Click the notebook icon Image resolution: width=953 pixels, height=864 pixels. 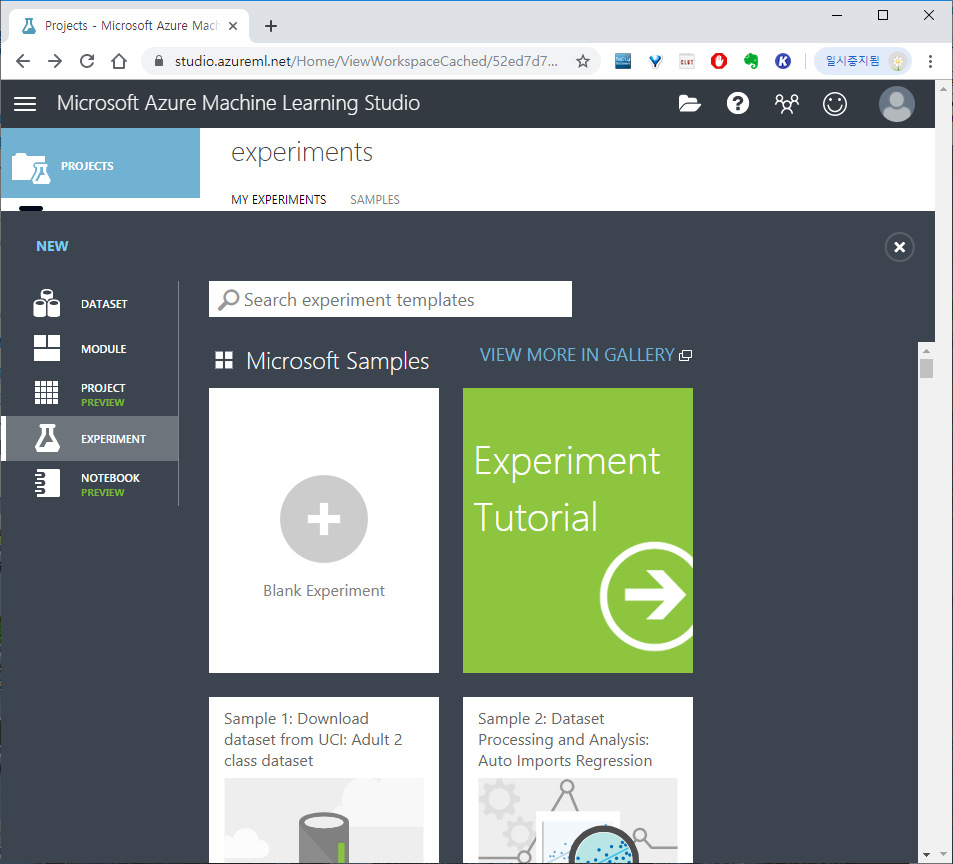(x=47, y=483)
